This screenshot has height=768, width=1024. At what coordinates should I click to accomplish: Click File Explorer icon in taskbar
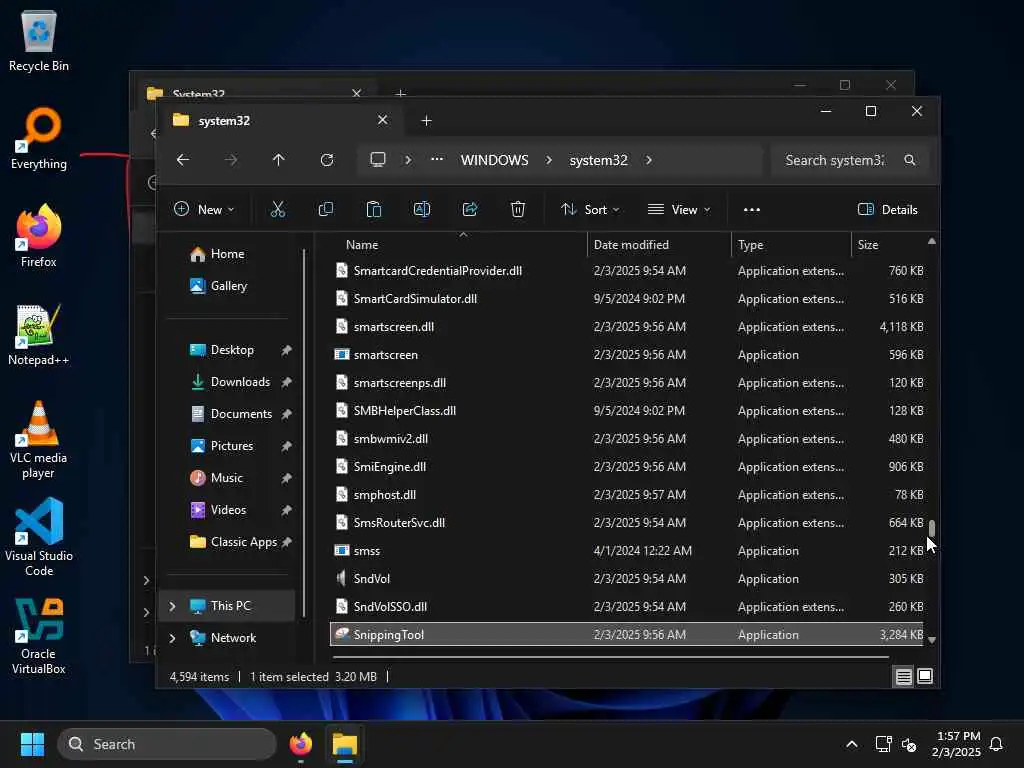click(x=344, y=744)
